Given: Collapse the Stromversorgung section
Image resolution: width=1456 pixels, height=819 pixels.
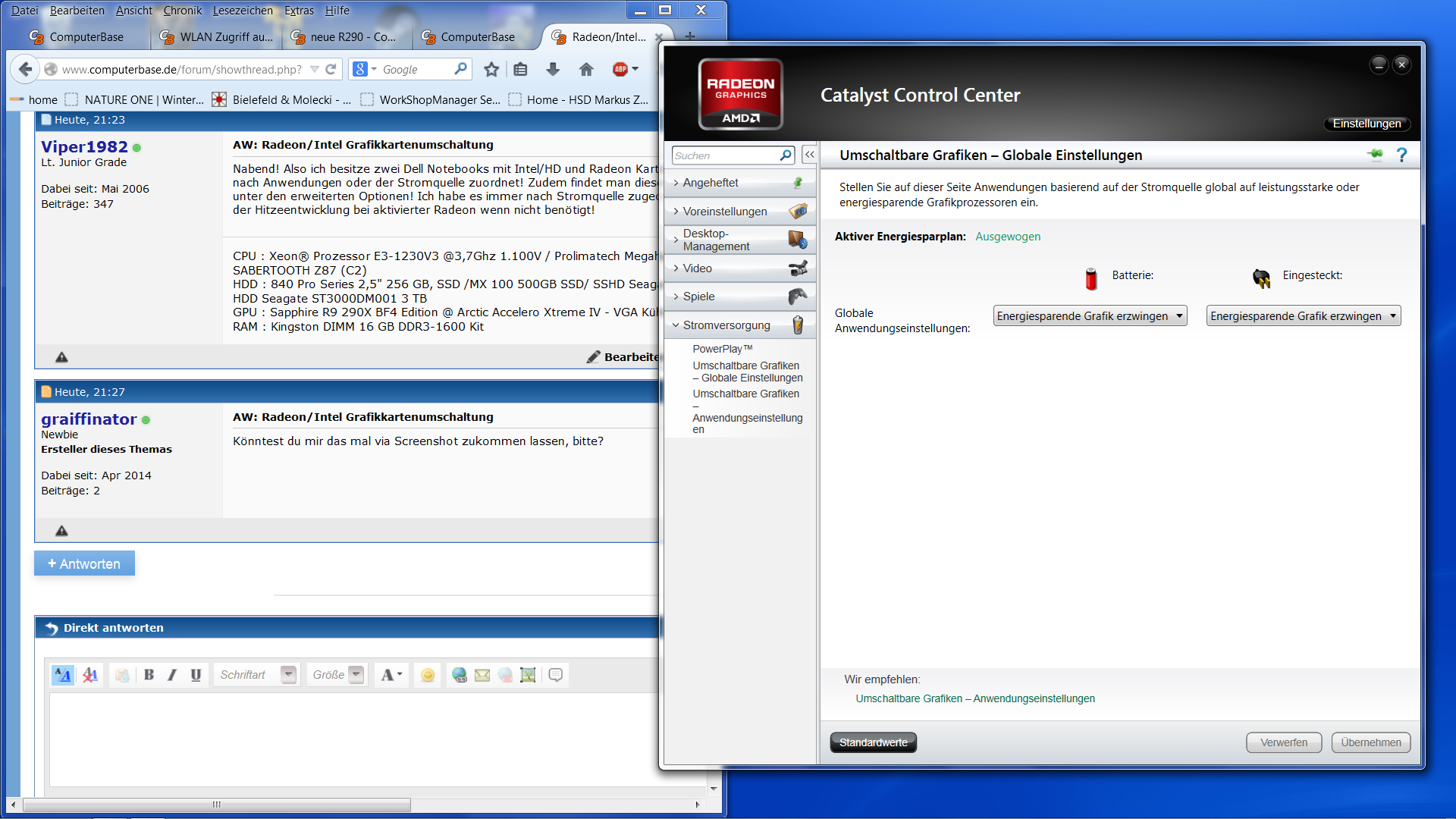Looking at the screenshot, I should click(726, 325).
